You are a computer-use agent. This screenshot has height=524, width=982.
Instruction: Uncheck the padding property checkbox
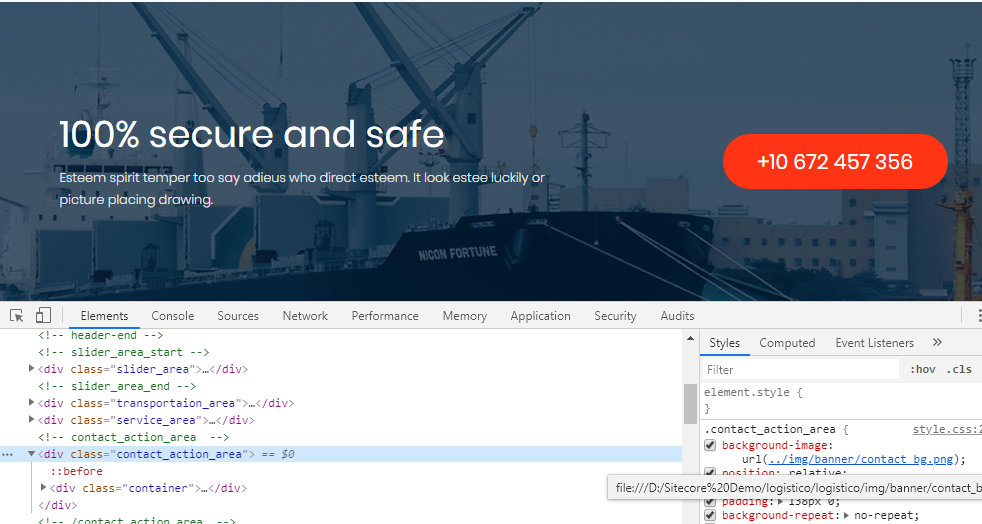point(711,502)
